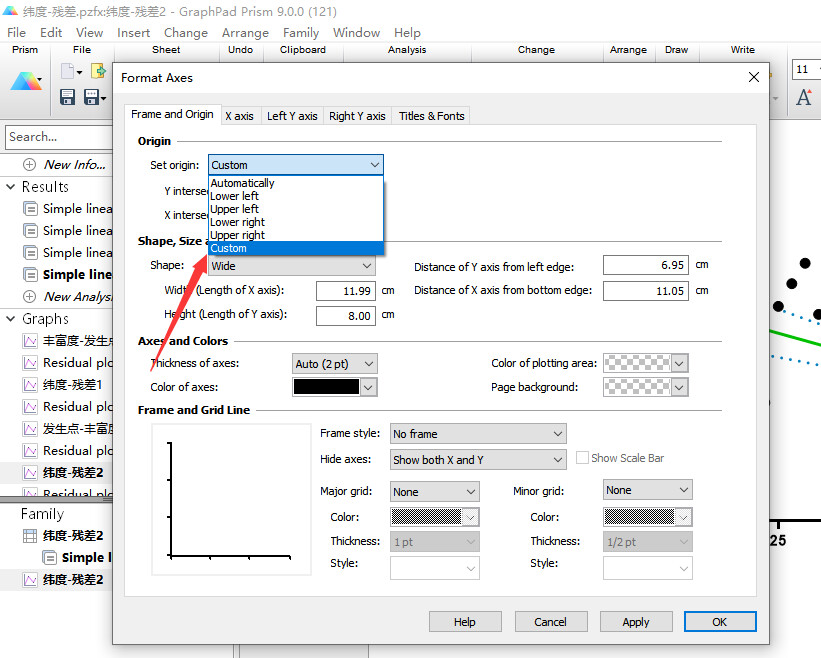Click results sheet icon of bold Simple linear
Image resolution: width=821 pixels, height=658 pixels.
point(31,274)
